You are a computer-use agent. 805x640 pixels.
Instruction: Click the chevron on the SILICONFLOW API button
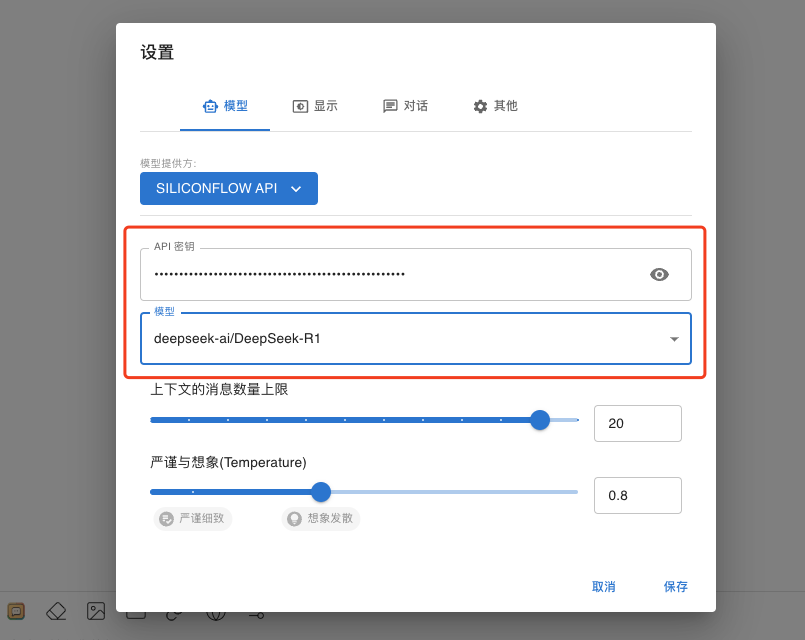(296, 189)
